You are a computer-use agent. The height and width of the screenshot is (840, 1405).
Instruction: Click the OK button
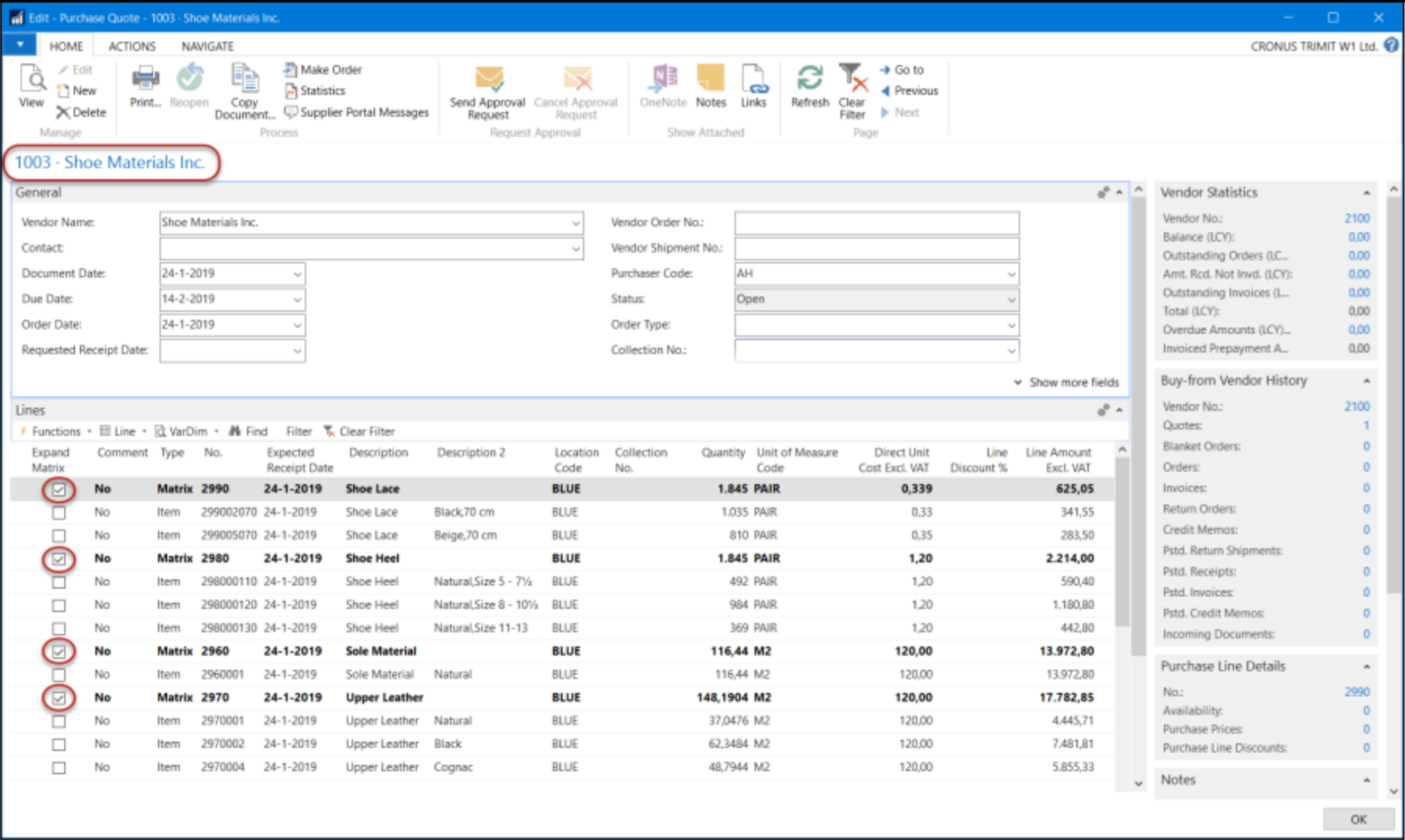coord(1358,819)
